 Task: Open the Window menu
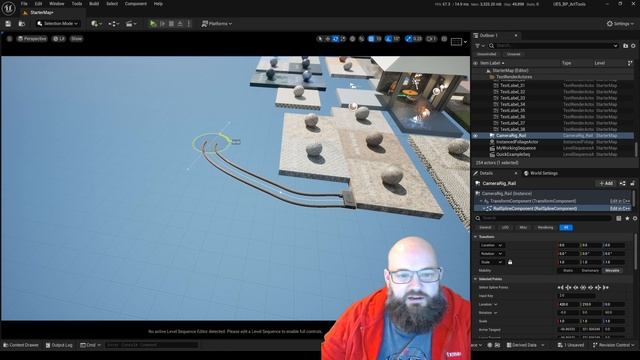coord(57,4)
